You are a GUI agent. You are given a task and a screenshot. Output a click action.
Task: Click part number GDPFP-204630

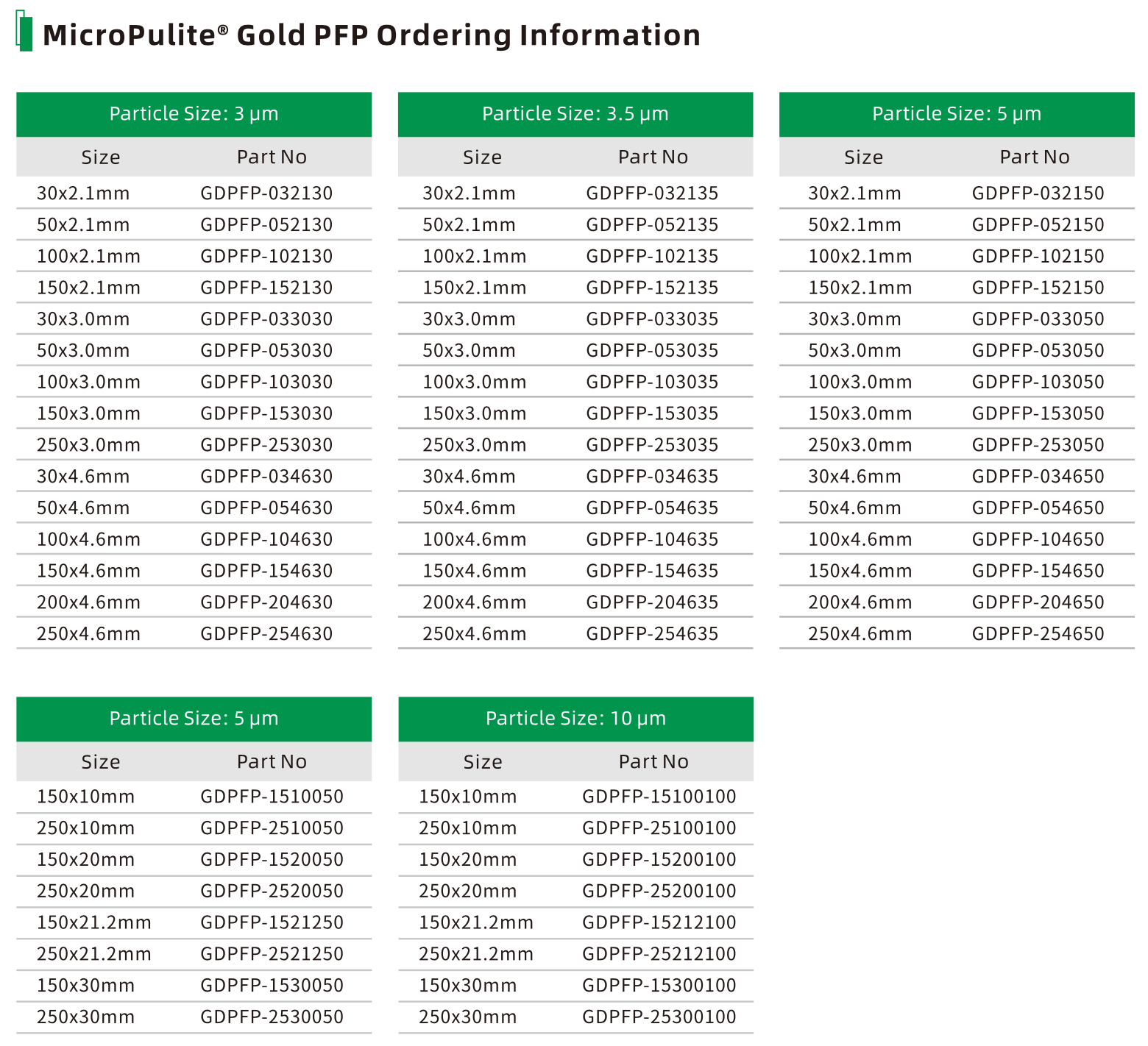click(266, 602)
